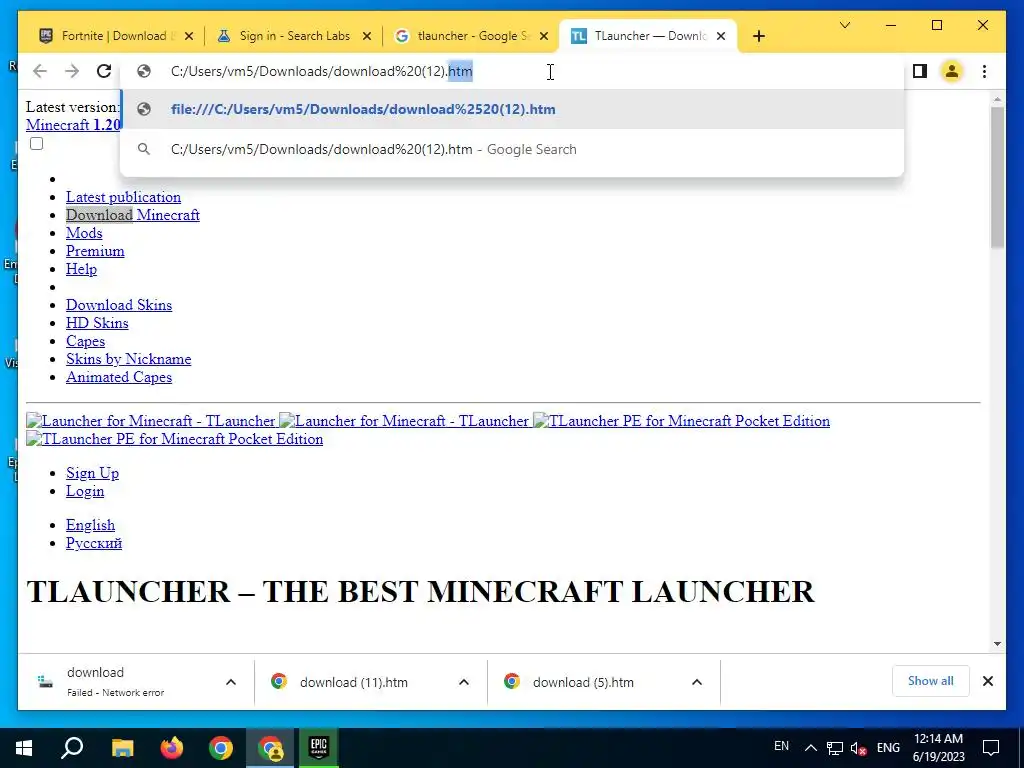Viewport: 1024px width, 768px height.
Task: Click first Launcher for Minecraft - TLauncher image link
Action: (x=151, y=421)
